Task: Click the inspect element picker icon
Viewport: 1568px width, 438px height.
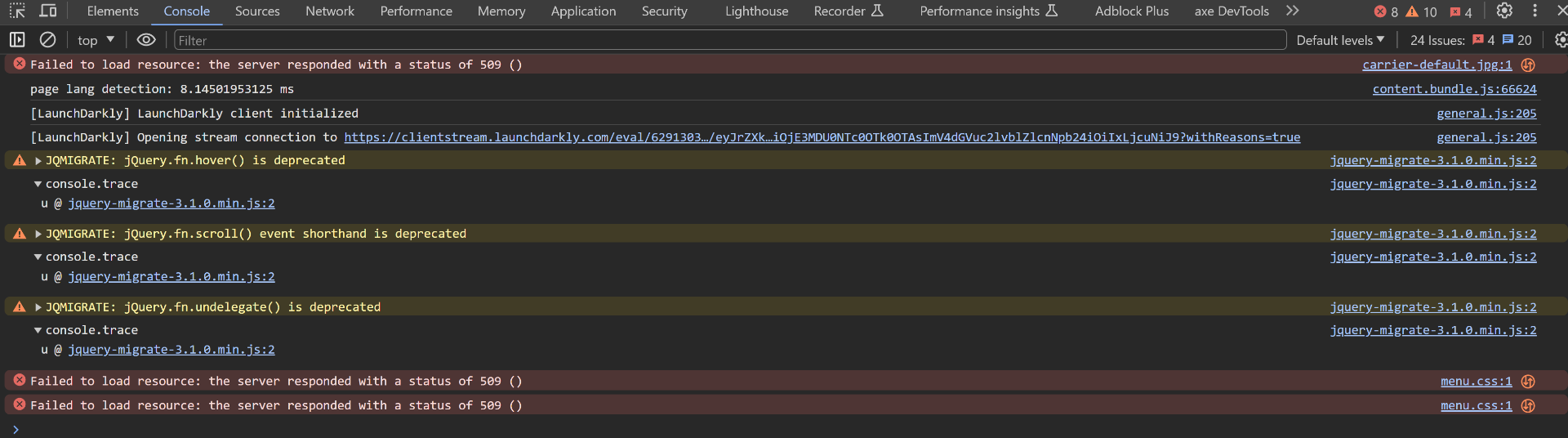Action: pyautogui.click(x=17, y=11)
